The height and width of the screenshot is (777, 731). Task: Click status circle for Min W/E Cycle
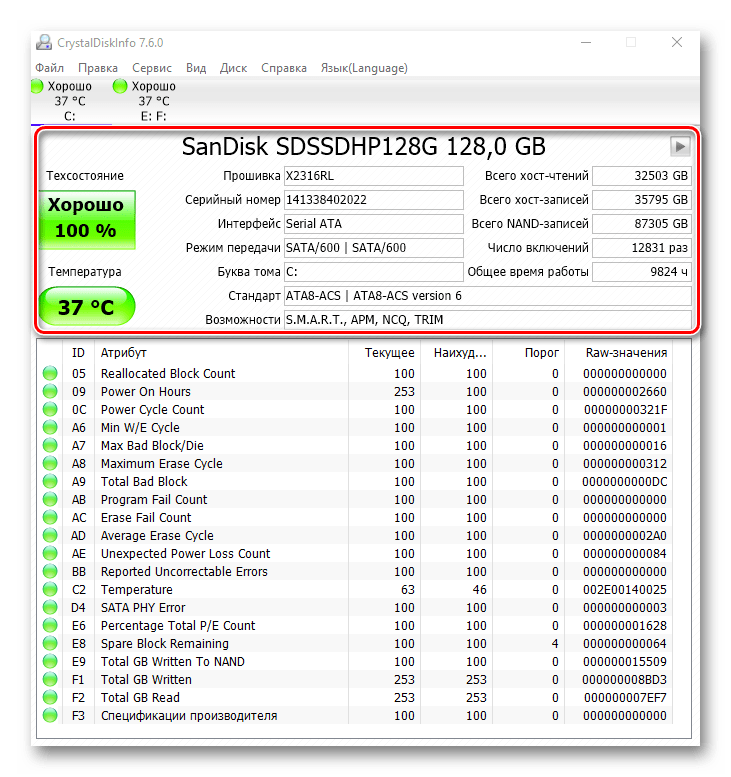50,427
